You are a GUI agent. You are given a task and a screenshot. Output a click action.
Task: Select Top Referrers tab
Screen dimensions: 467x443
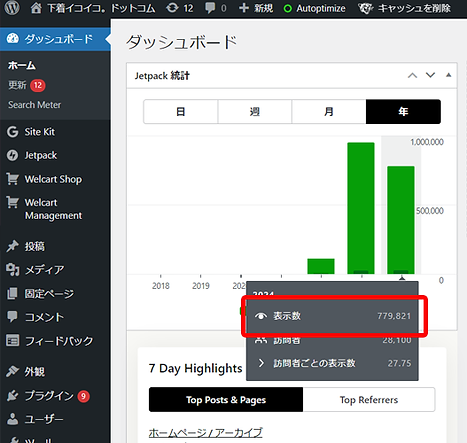tap(369, 399)
